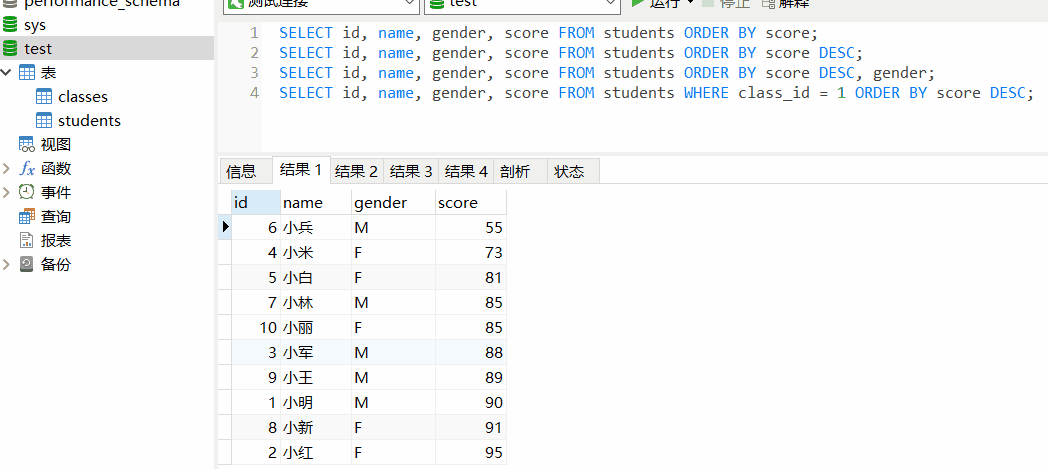The image size is (1048, 469).
Task: Select the 小王 name cell
Action: (x=316, y=377)
